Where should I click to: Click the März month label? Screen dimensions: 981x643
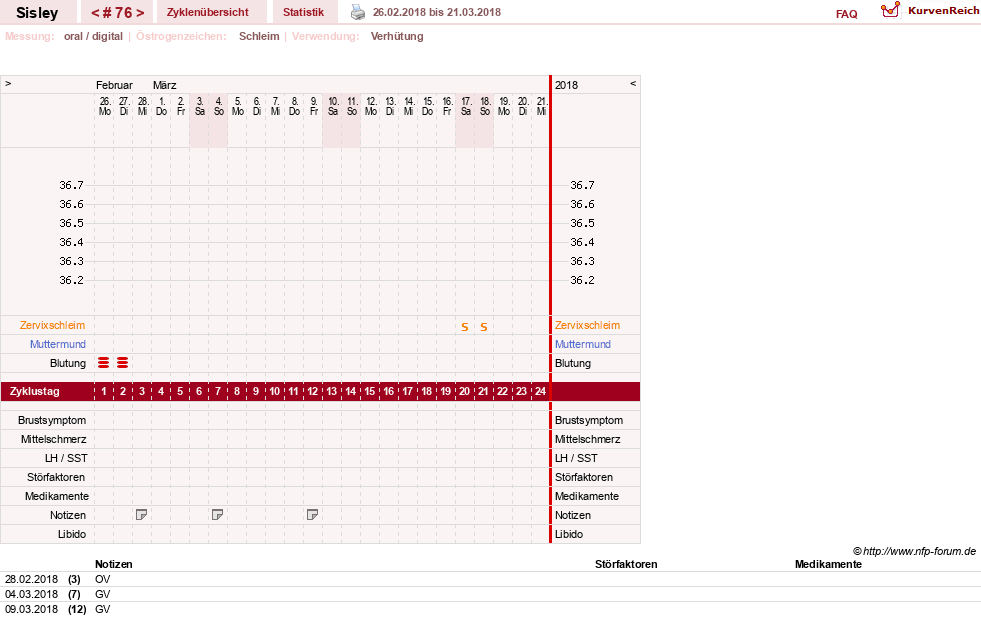coord(165,85)
